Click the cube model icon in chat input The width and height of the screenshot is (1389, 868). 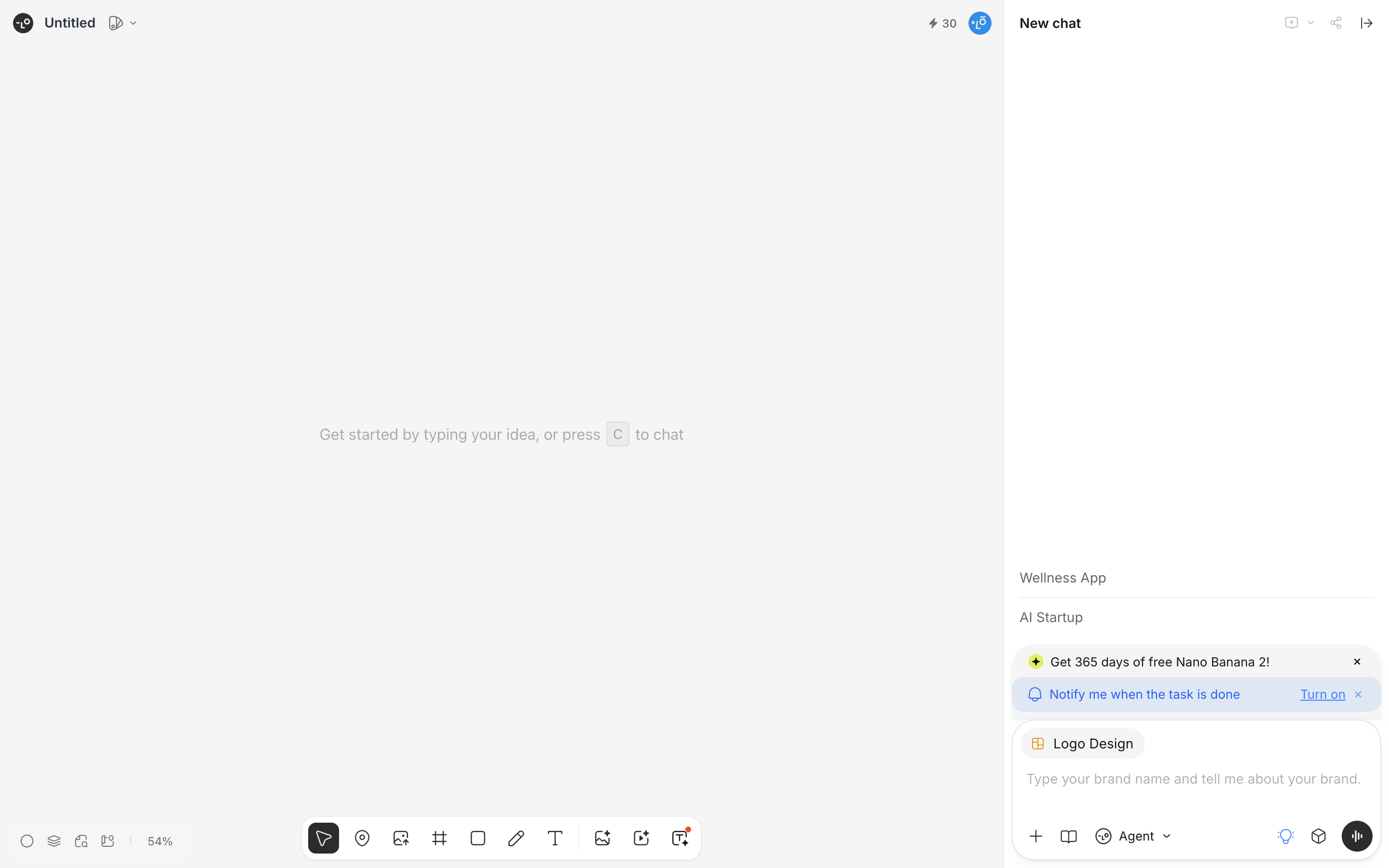(1319, 837)
